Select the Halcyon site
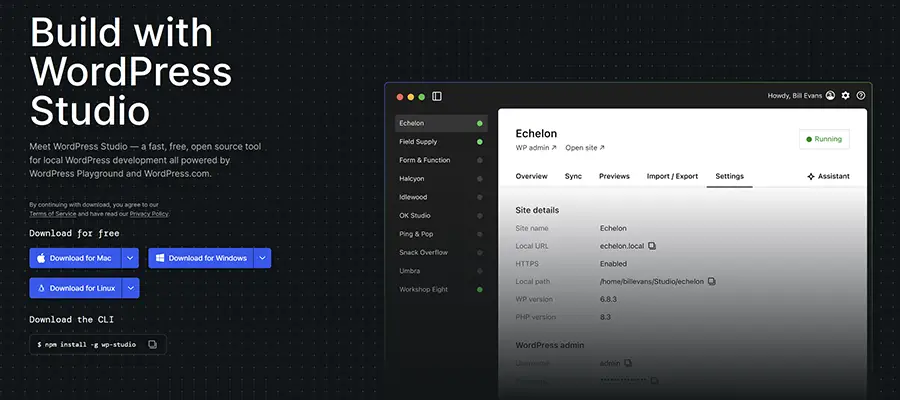This screenshot has height=400, width=900. click(441, 178)
